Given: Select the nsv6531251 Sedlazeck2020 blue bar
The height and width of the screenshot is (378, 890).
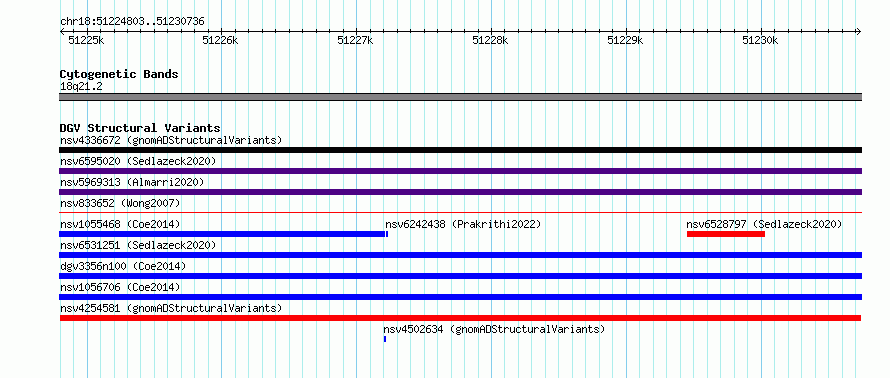Looking at the screenshot, I should 460,255.
